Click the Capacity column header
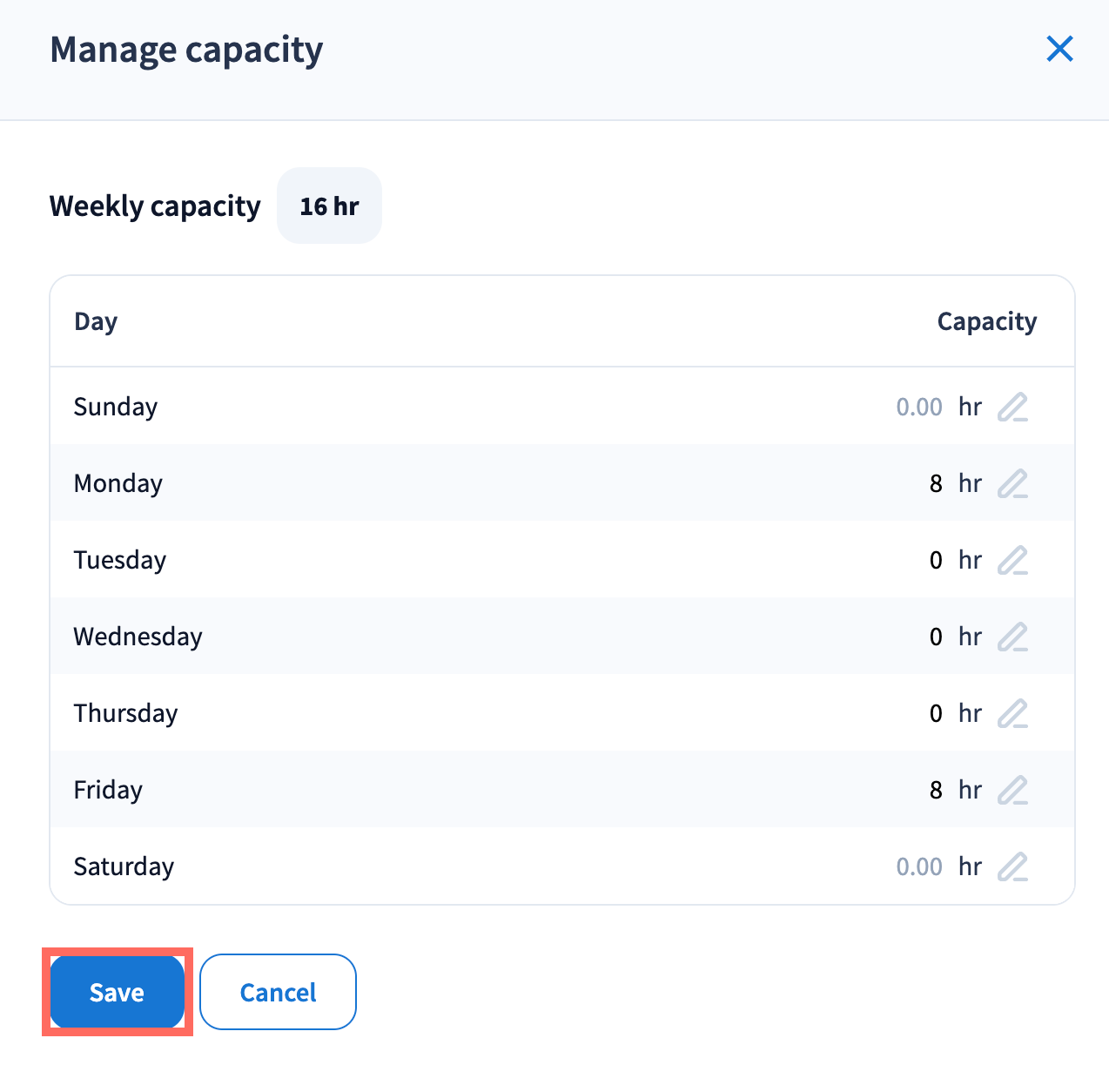 [x=986, y=321]
